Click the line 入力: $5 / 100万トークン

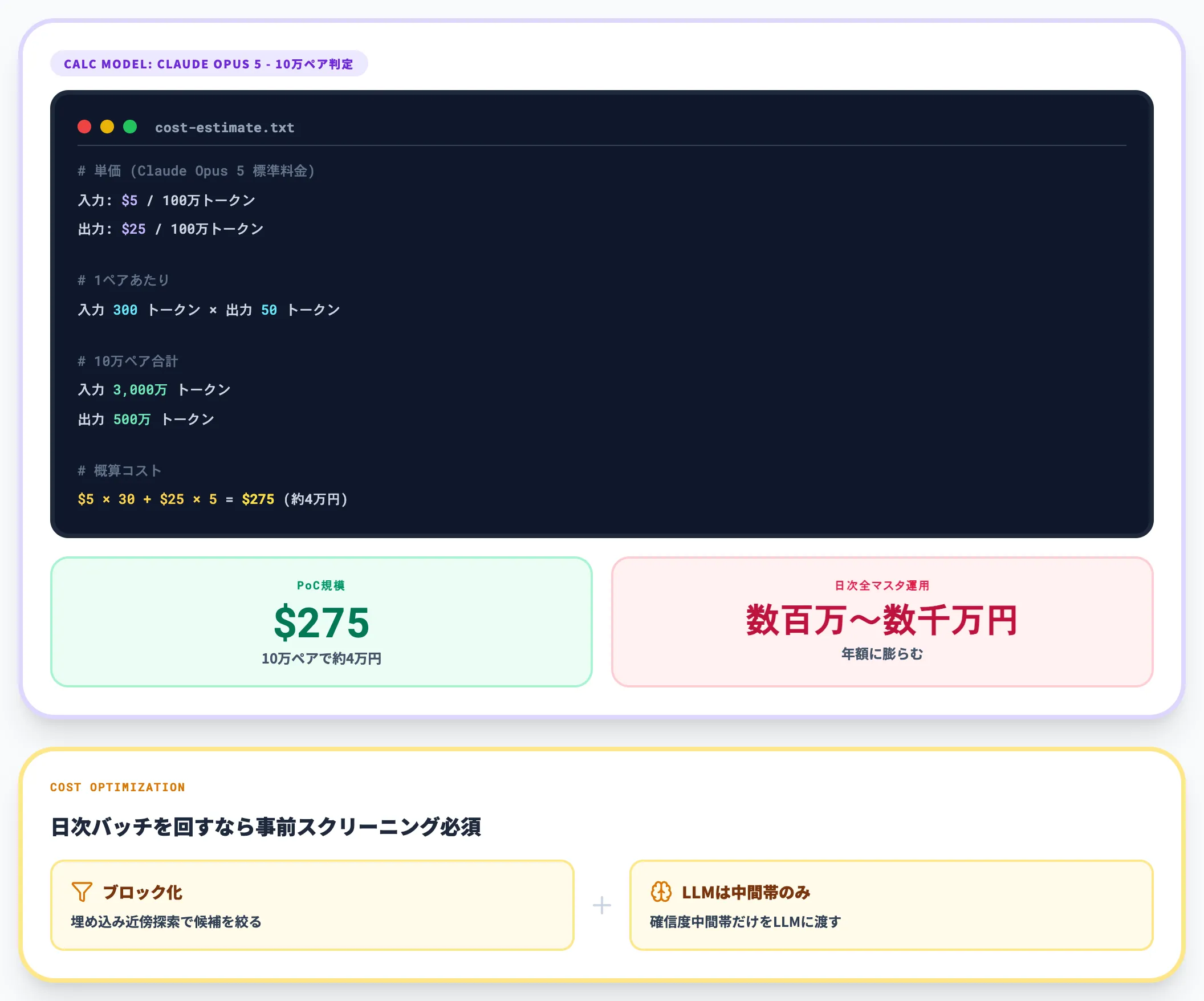pos(166,200)
